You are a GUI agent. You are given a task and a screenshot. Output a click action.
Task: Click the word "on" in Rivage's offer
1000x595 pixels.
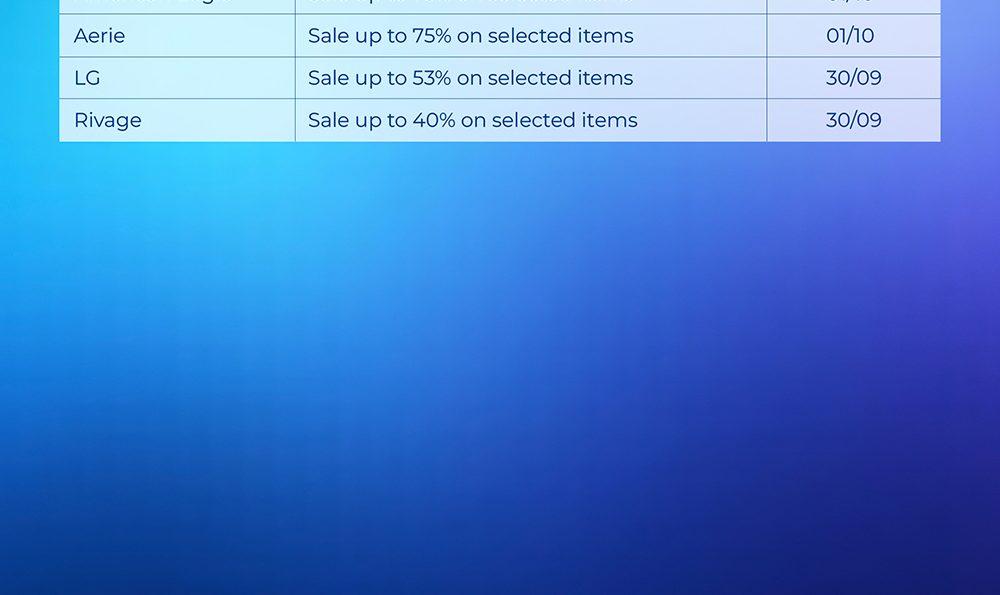(473, 120)
